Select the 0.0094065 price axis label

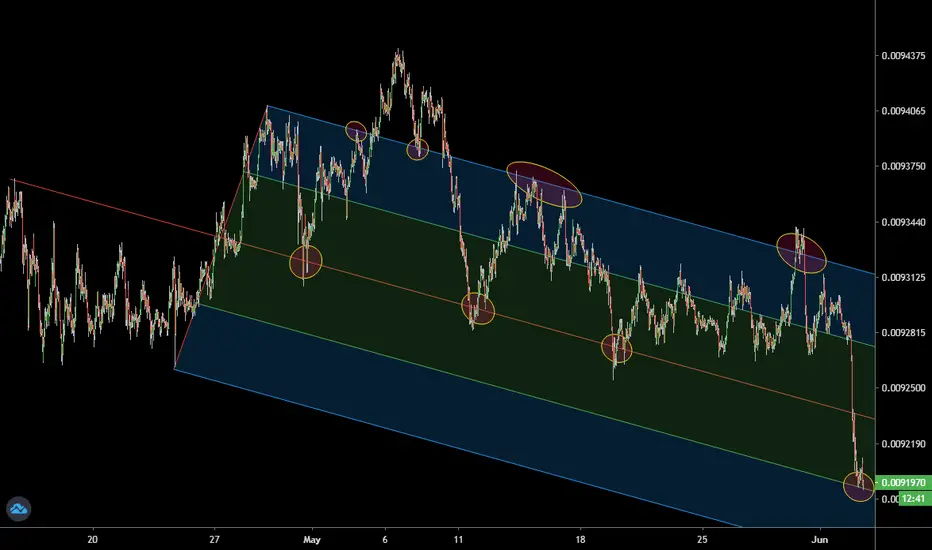tap(903, 111)
